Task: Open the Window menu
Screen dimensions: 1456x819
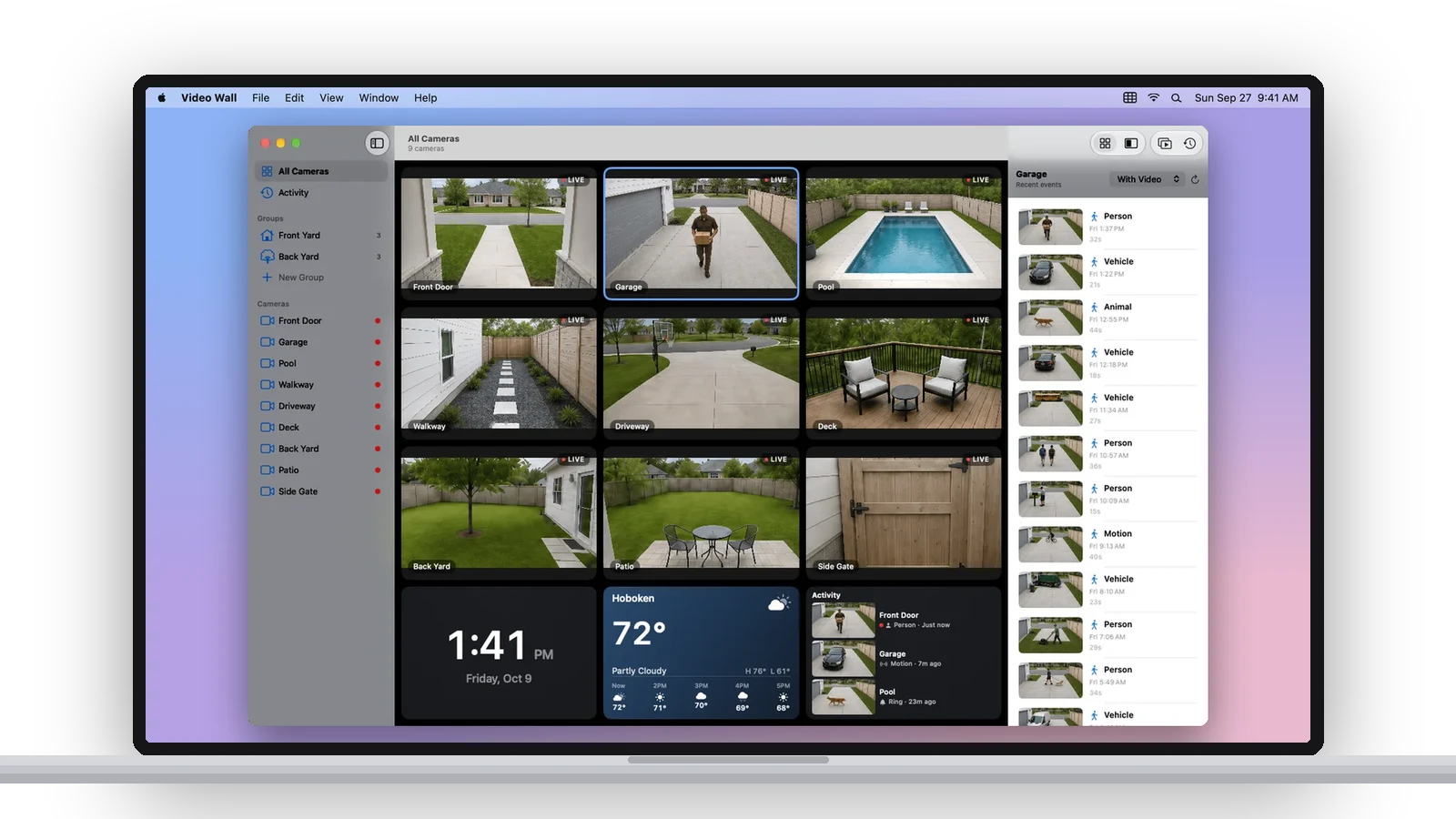Action: (x=379, y=97)
